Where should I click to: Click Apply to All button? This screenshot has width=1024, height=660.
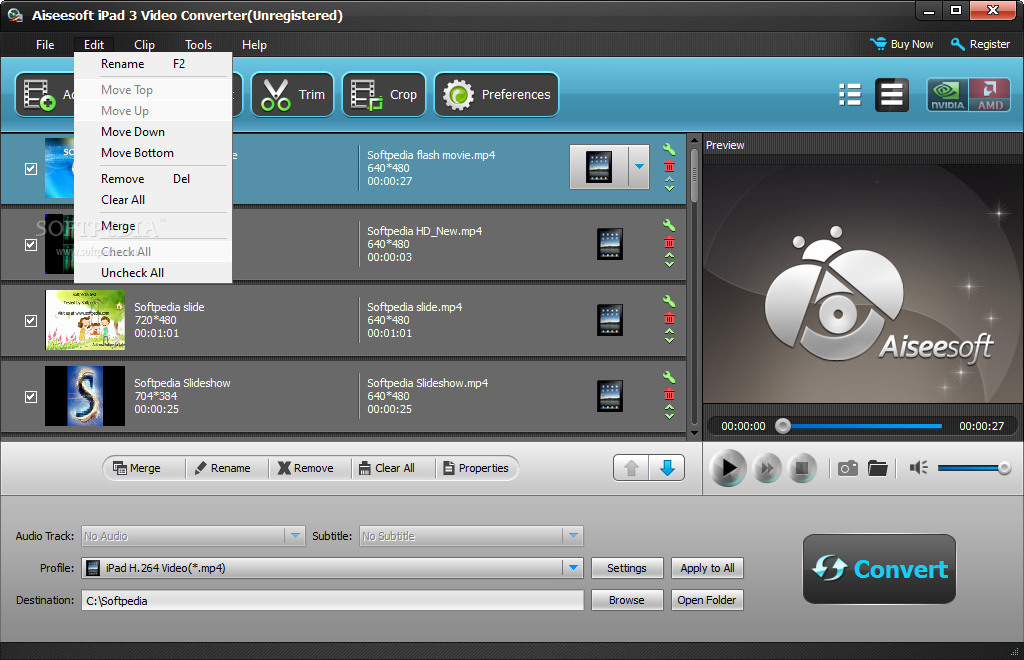707,568
